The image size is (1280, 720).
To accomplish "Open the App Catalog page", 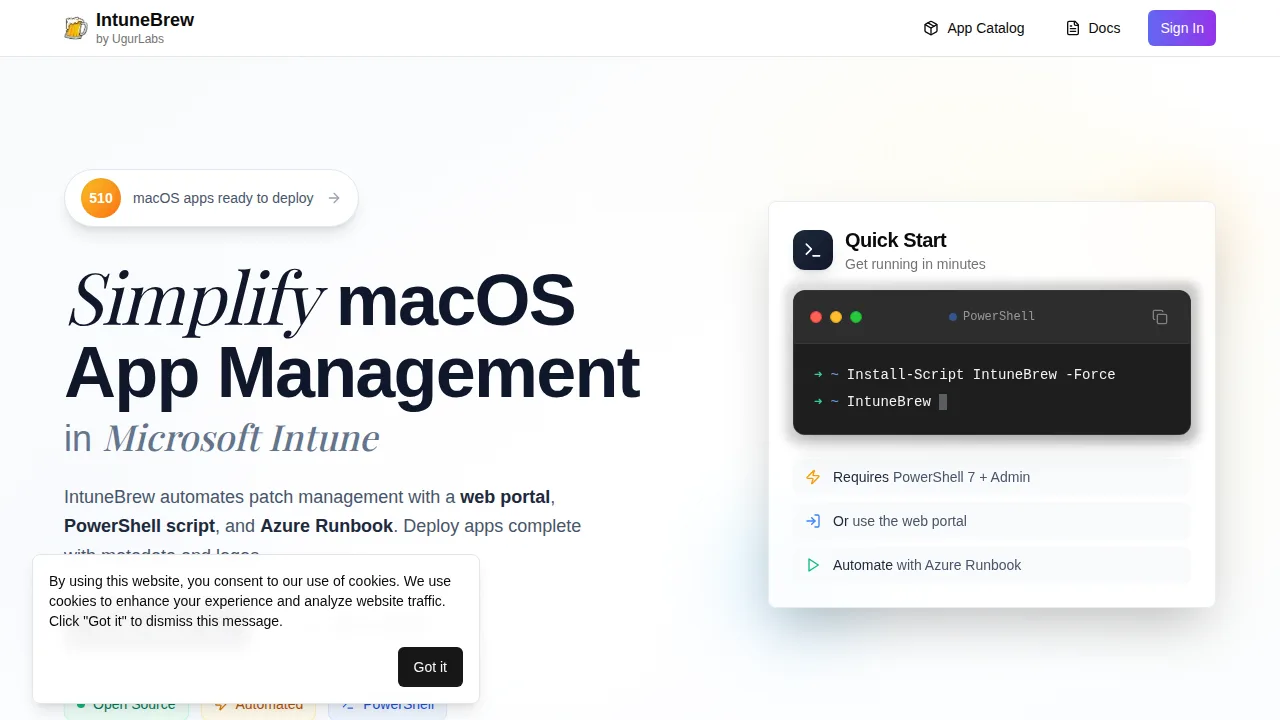I will pyautogui.click(x=974, y=28).
